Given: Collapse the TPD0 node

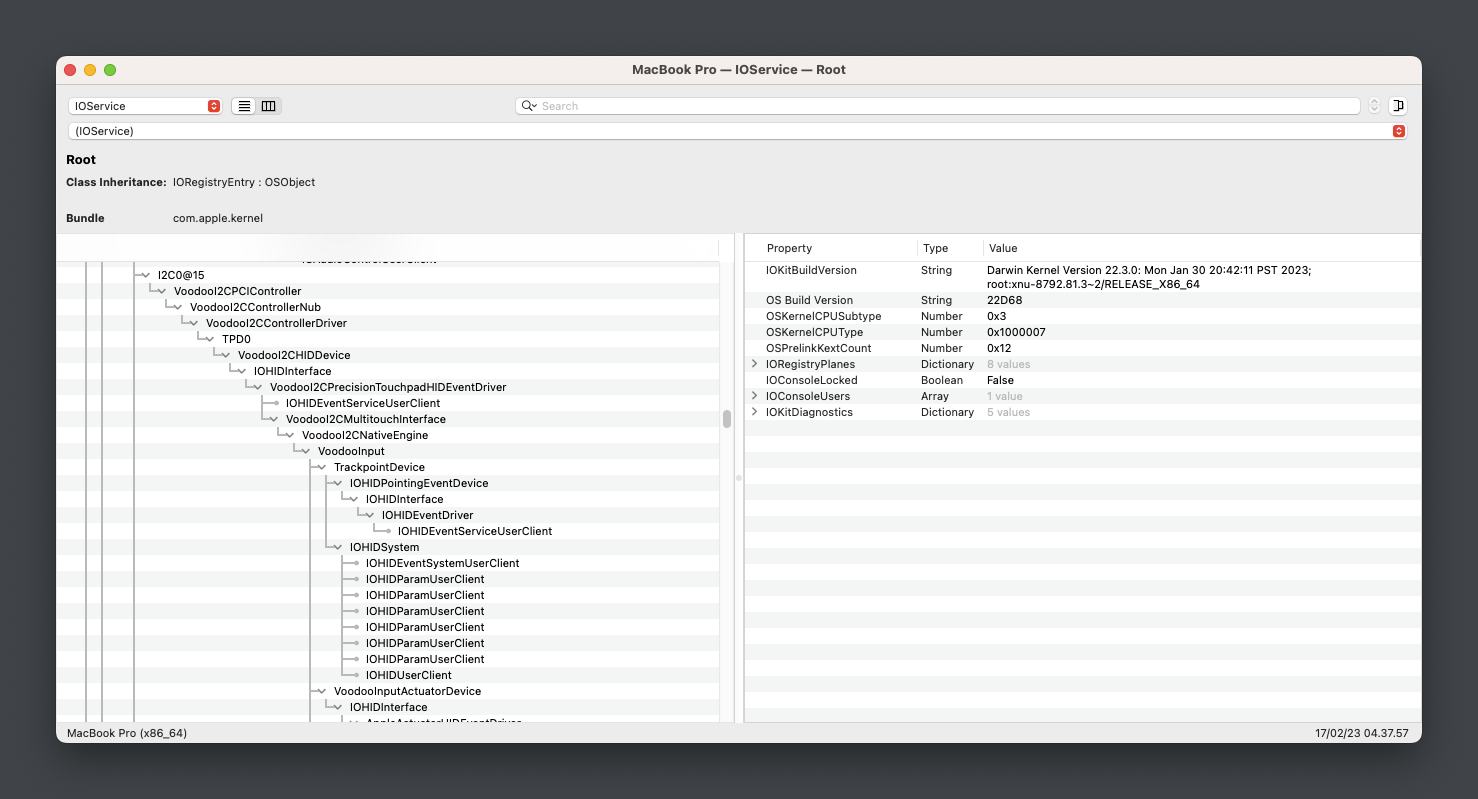Looking at the screenshot, I should [x=210, y=339].
